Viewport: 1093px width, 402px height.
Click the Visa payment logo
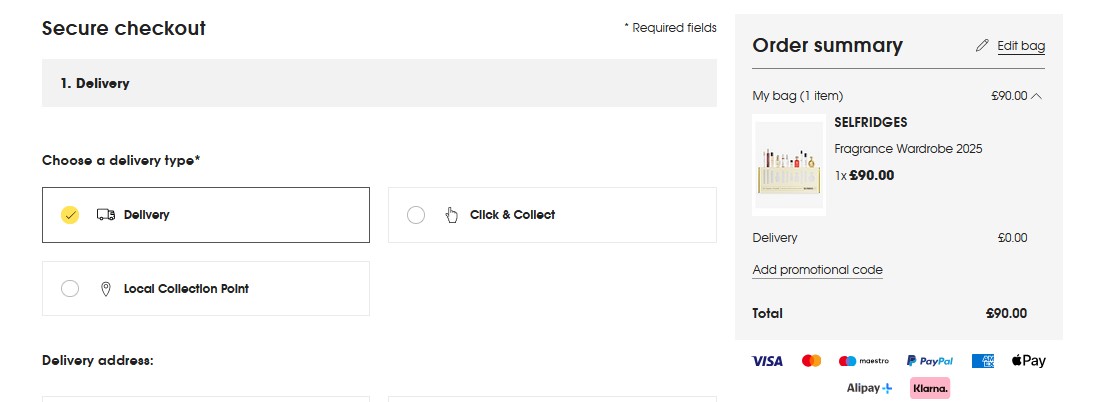click(x=767, y=361)
